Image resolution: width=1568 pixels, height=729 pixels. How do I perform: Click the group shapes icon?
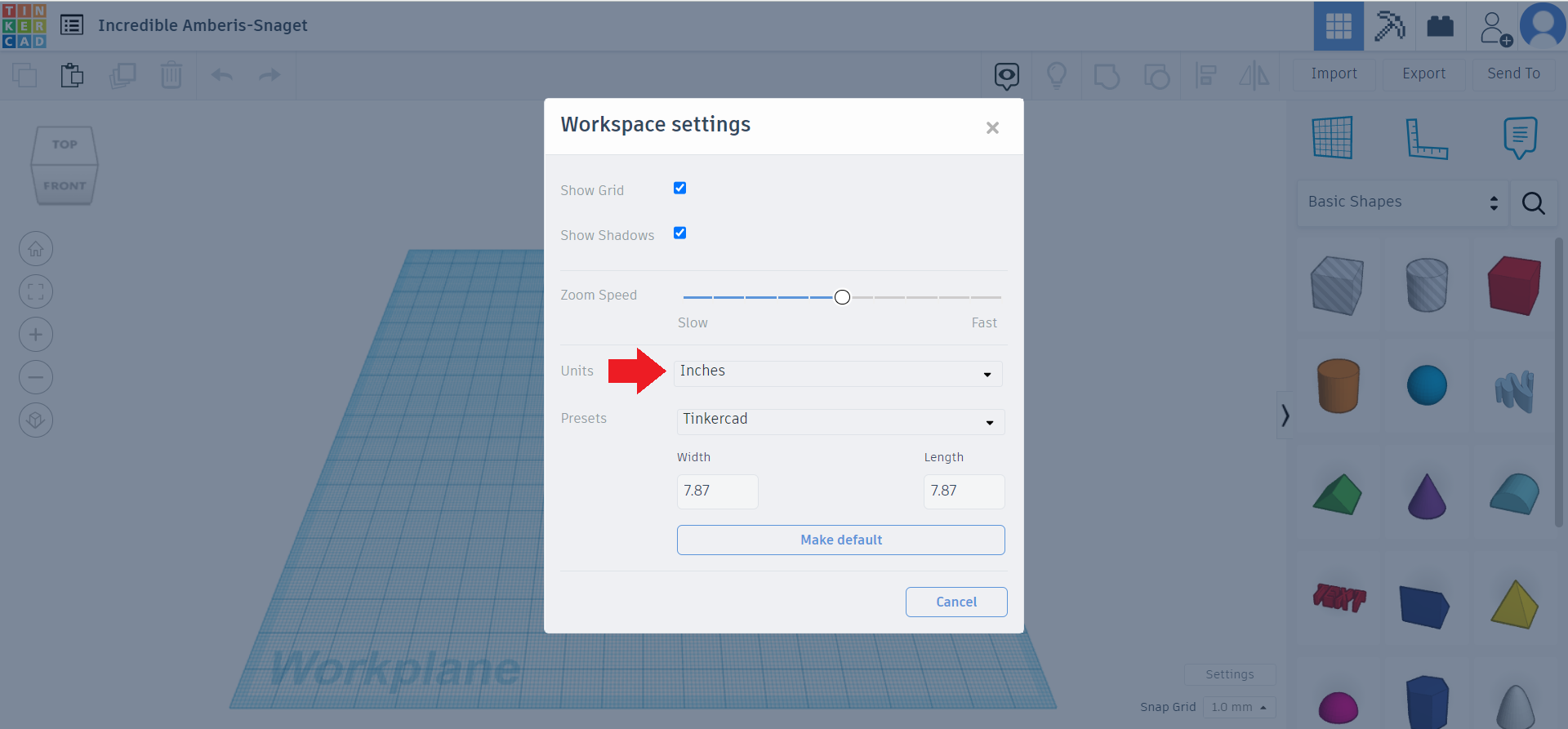point(1107,76)
